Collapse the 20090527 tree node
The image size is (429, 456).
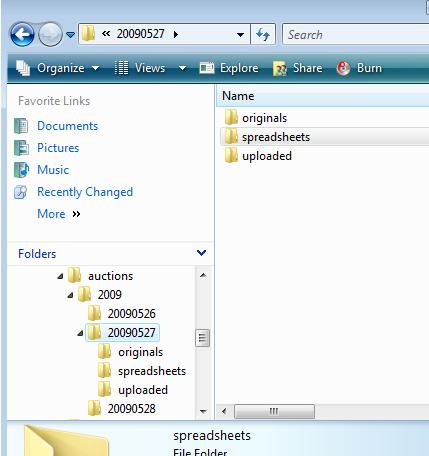pos(80,333)
